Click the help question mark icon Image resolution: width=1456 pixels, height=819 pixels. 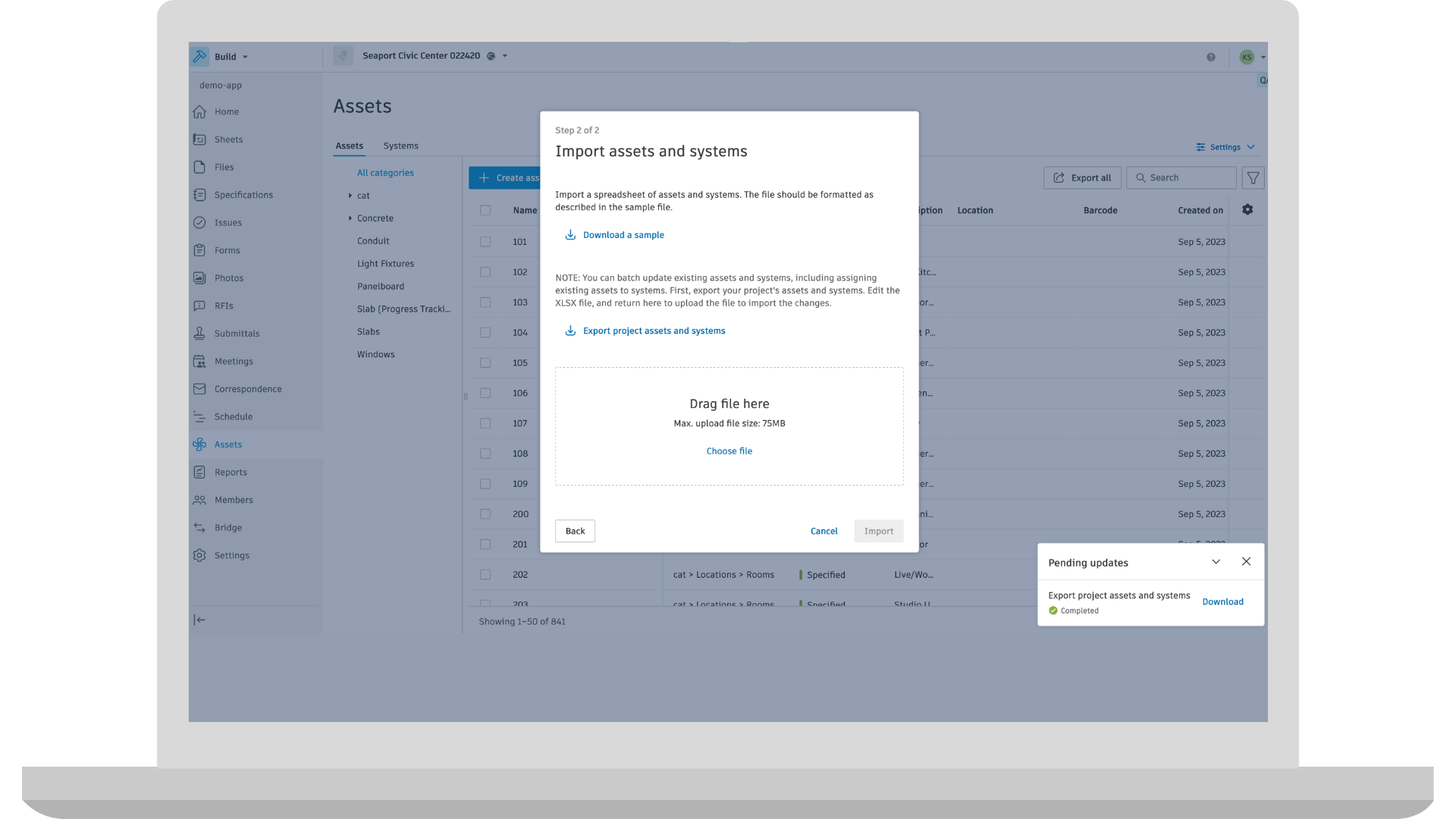point(1211,57)
